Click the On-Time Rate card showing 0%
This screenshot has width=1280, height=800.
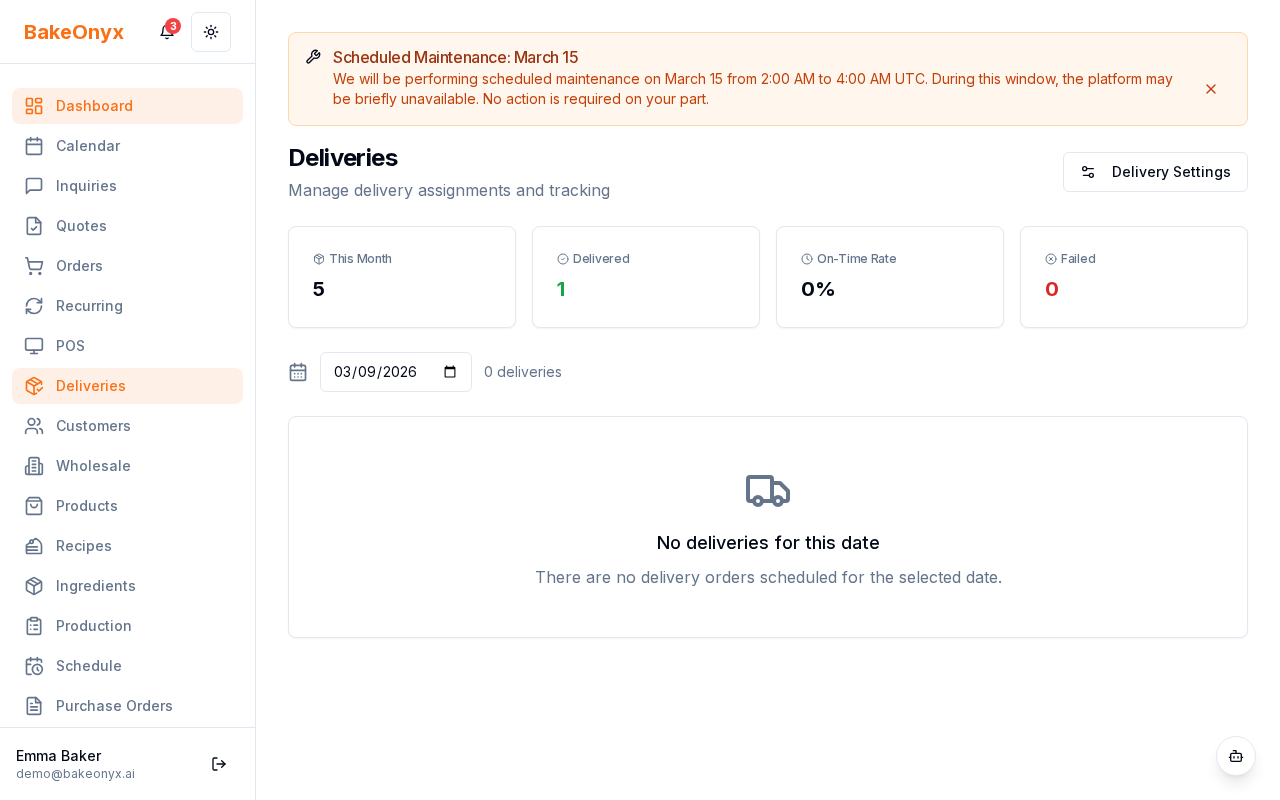(889, 277)
